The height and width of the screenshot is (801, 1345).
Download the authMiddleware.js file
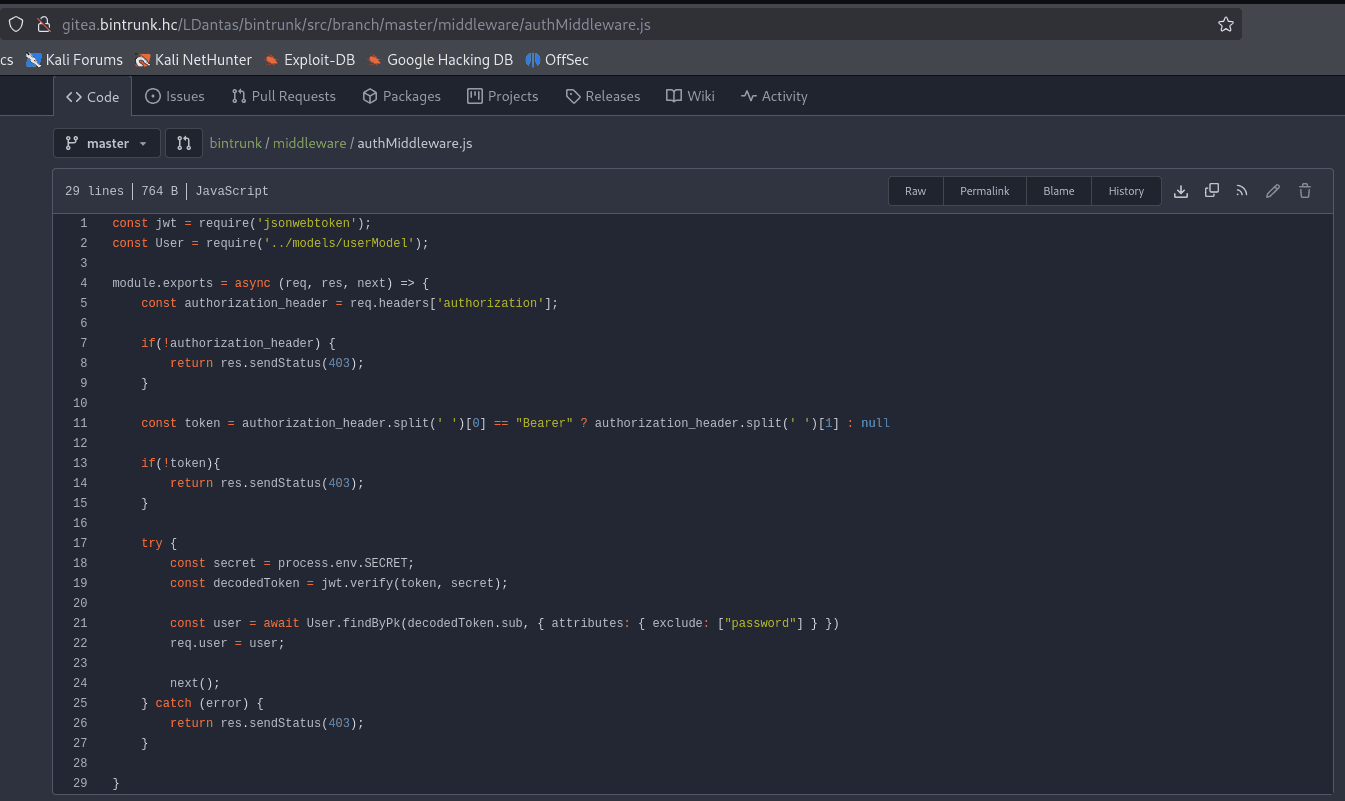click(1181, 191)
